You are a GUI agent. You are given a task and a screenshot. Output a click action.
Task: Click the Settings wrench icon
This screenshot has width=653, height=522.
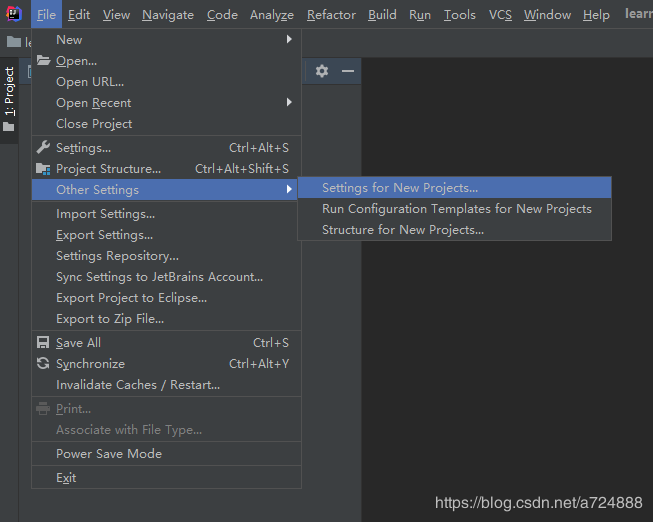coord(43,148)
